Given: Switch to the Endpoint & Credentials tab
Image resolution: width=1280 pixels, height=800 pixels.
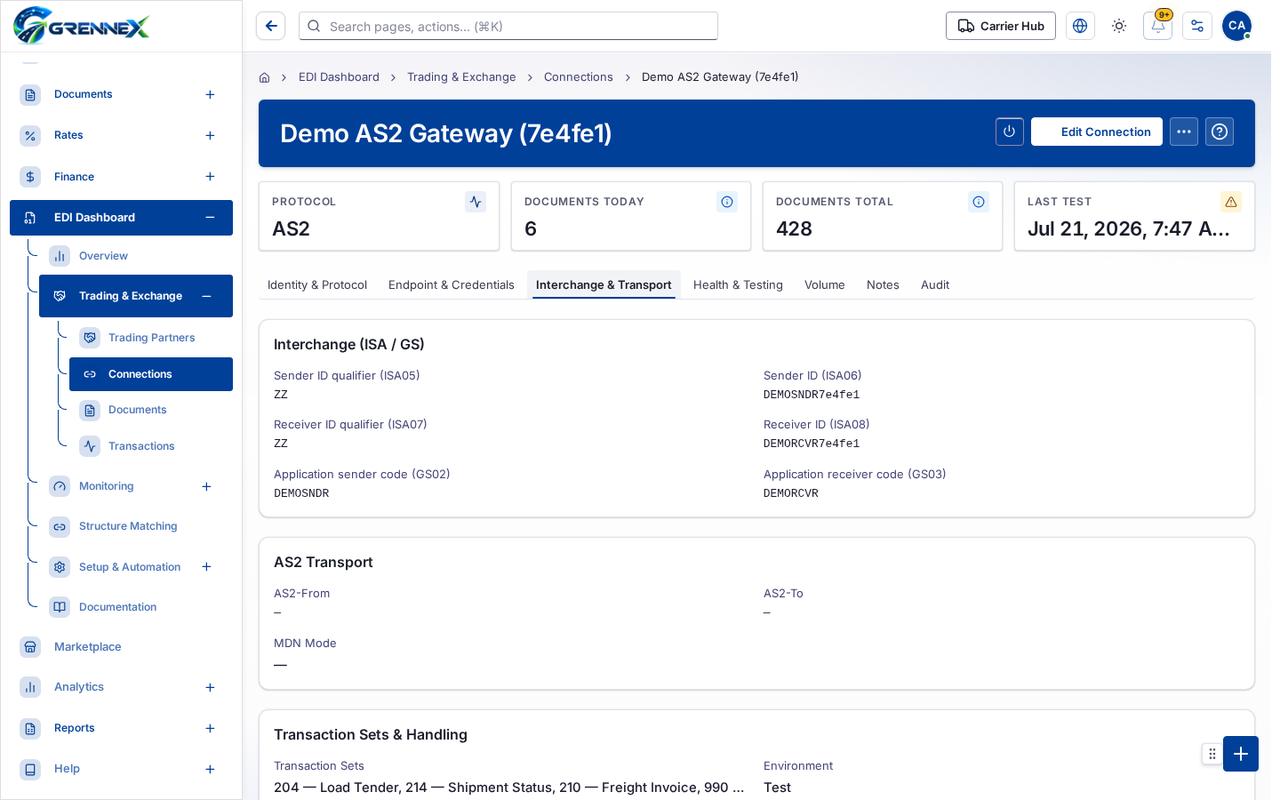Looking at the screenshot, I should pos(451,285).
